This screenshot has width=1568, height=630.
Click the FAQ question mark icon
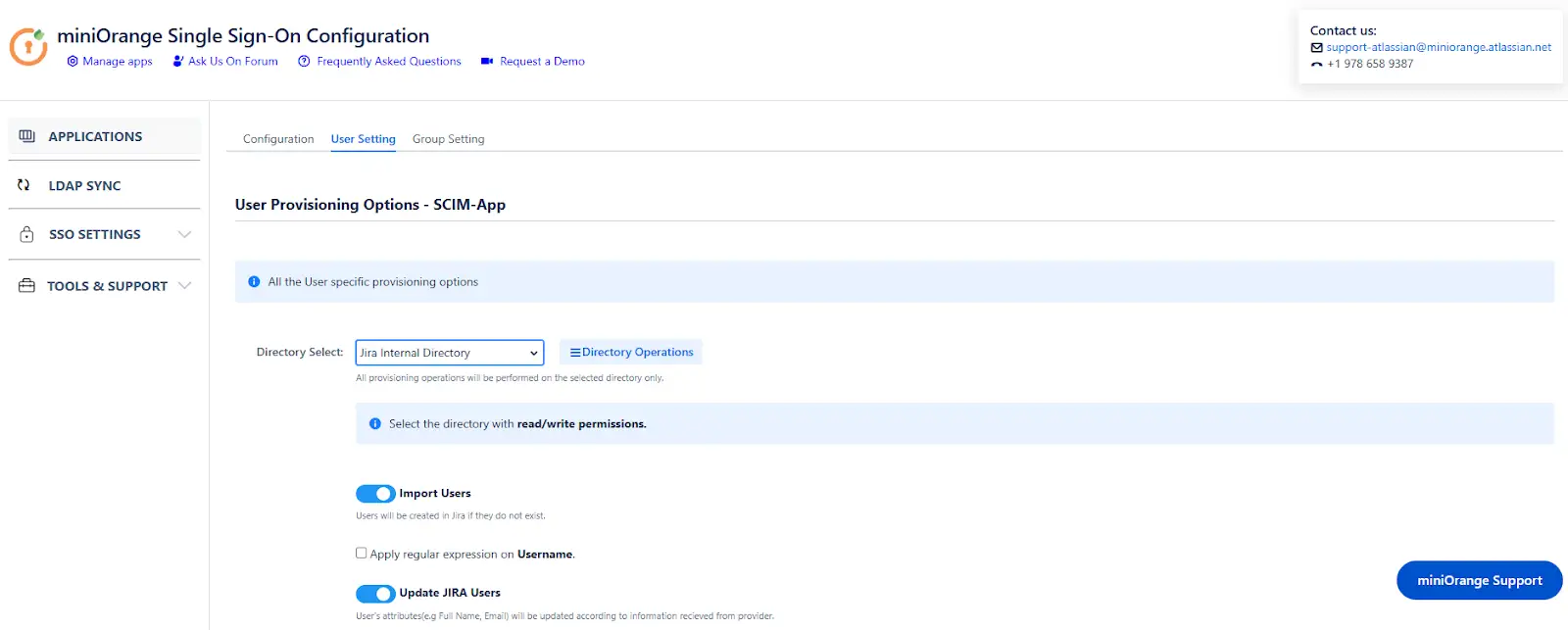coord(304,61)
